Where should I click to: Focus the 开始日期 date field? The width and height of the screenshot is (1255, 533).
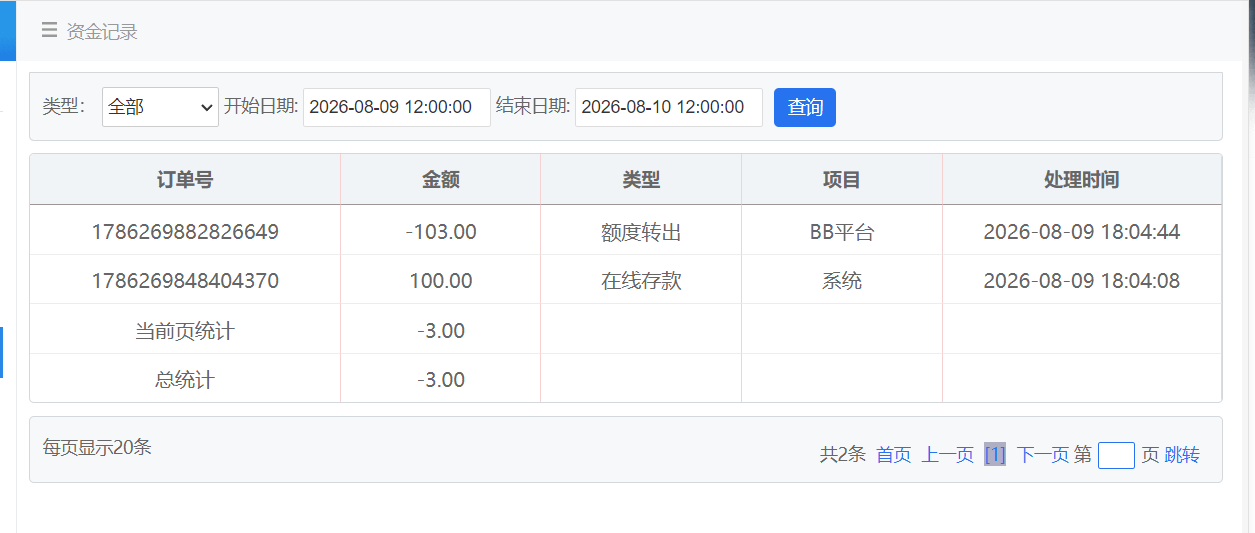pyautogui.click(x=397, y=107)
